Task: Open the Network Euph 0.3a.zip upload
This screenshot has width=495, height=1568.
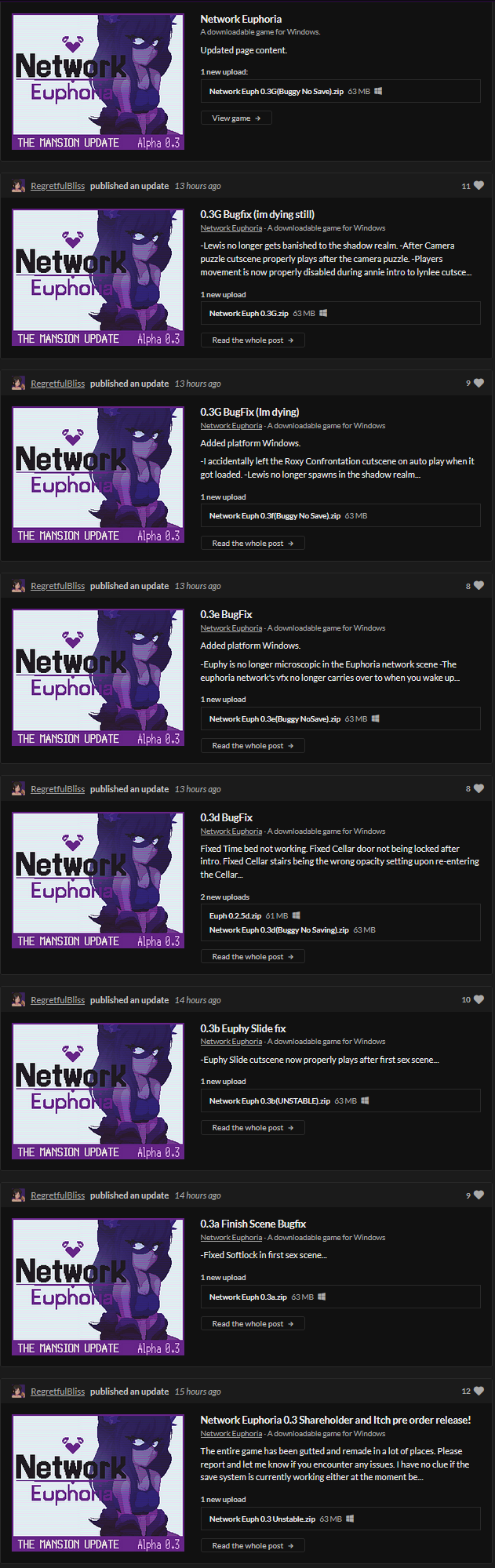Action: [x=248, y=1297]
